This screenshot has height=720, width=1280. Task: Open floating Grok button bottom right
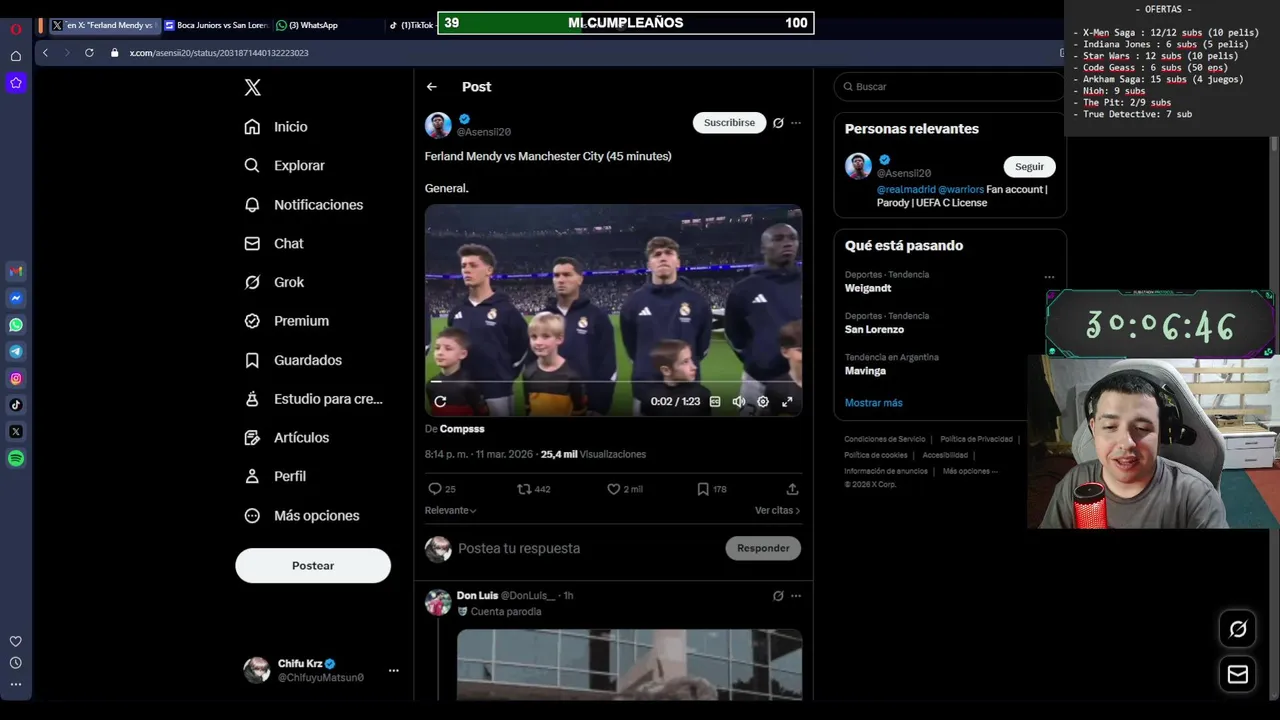[1238, 629]
